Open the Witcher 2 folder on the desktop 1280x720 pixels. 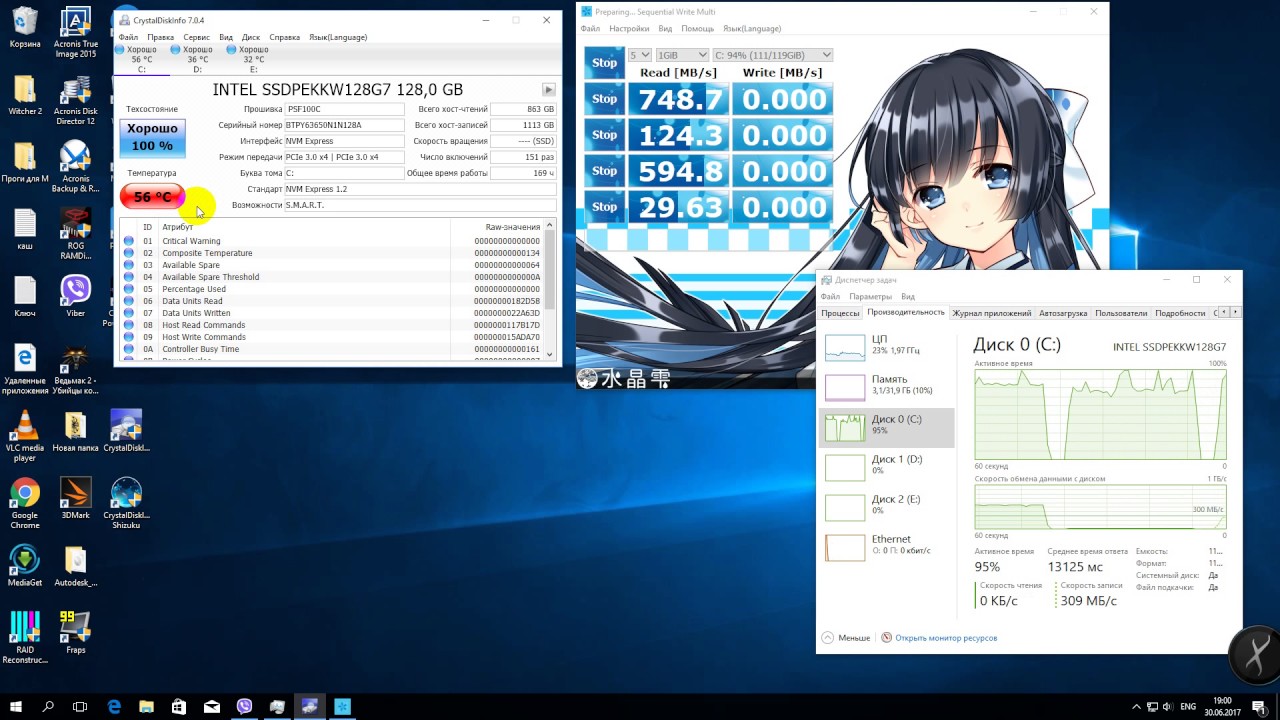[x=25, y=95]
